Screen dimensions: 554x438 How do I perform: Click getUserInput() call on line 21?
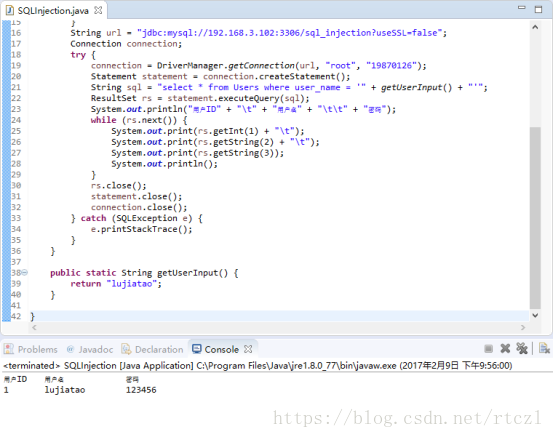tap(417, 88)
